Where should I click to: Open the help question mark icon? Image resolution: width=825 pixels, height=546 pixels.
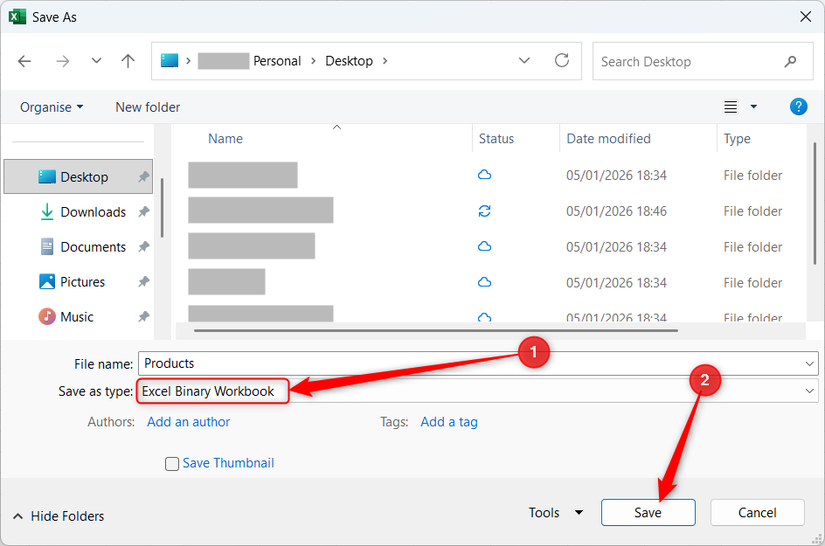coord(798,107)
